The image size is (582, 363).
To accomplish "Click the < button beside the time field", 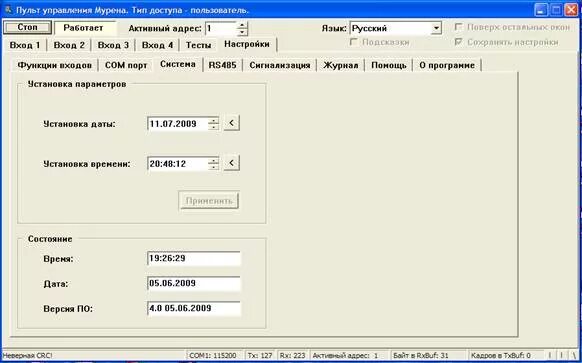I will (231, 163).
